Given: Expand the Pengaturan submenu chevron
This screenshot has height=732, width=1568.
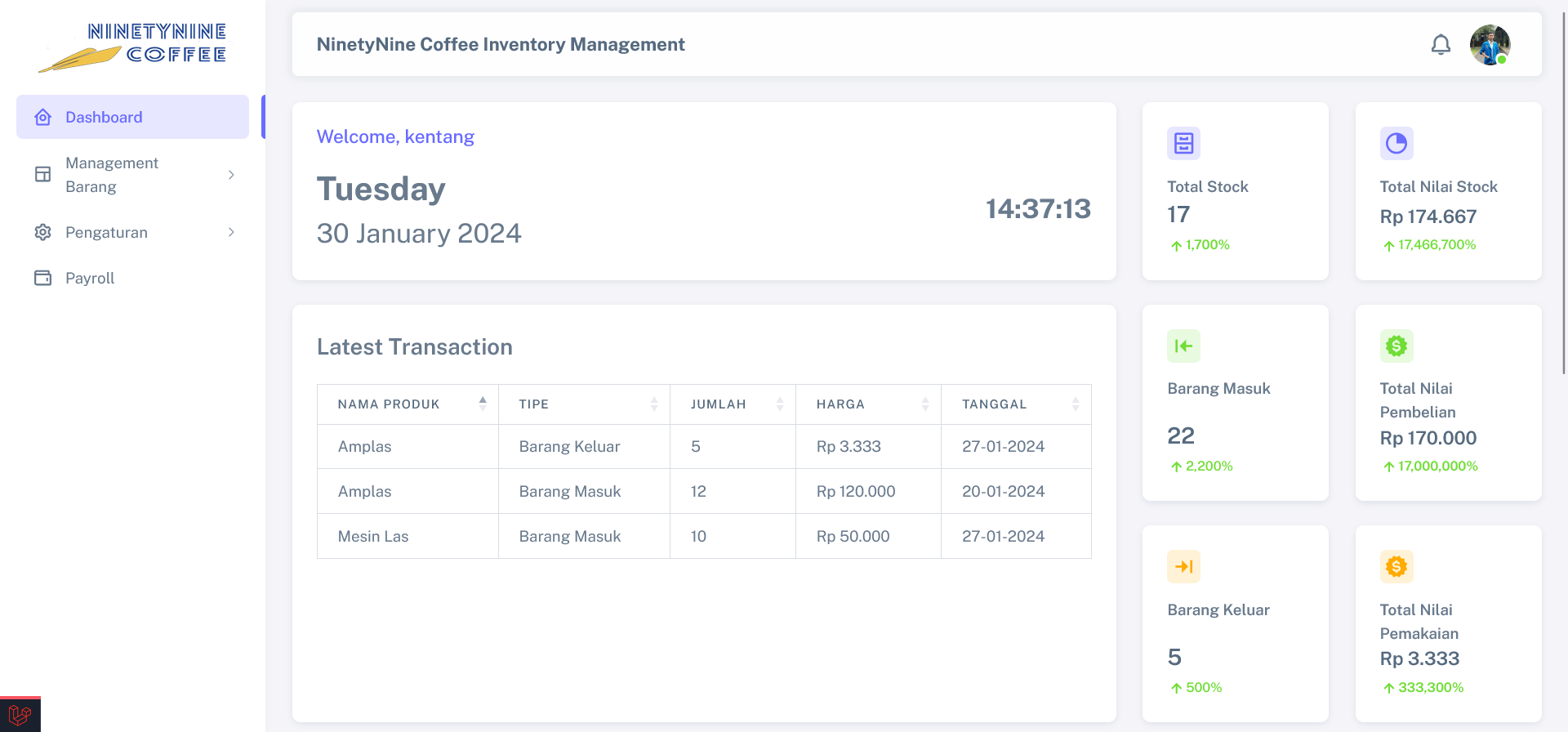Looking at the screenshot, I should tap(231, 233).
